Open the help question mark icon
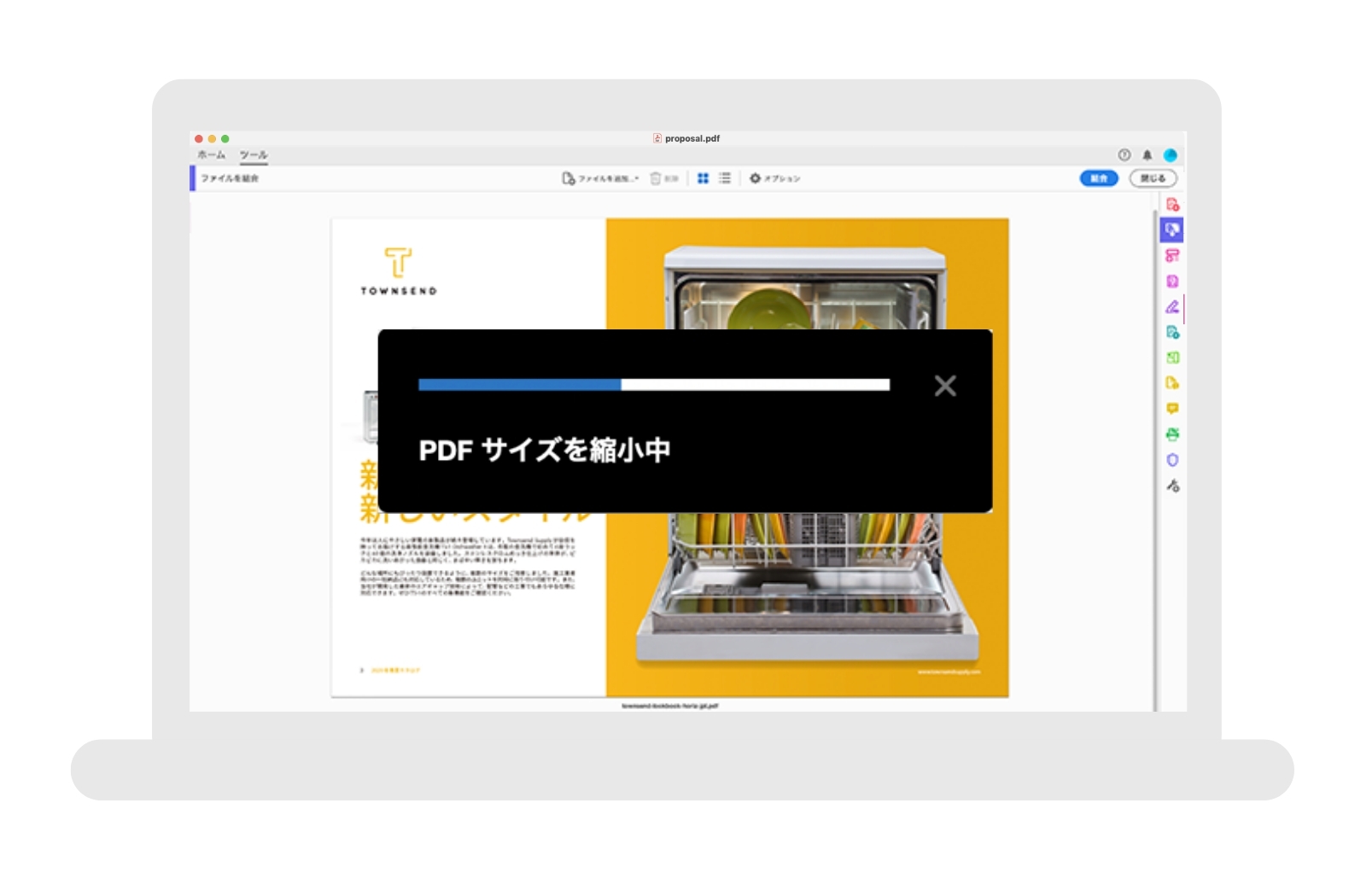 coord(1124,155)
